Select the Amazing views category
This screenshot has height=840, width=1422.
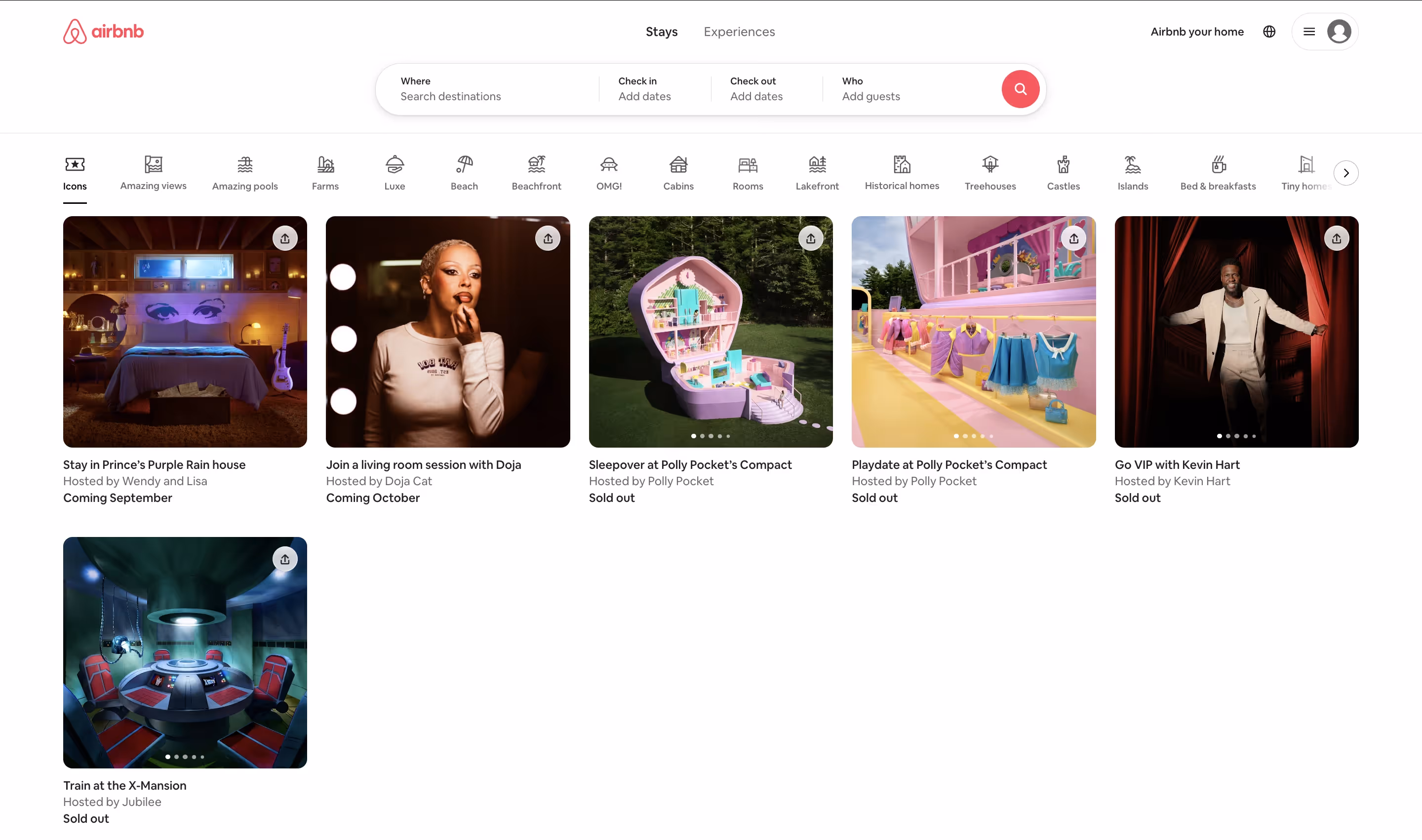tap(153, 174)
